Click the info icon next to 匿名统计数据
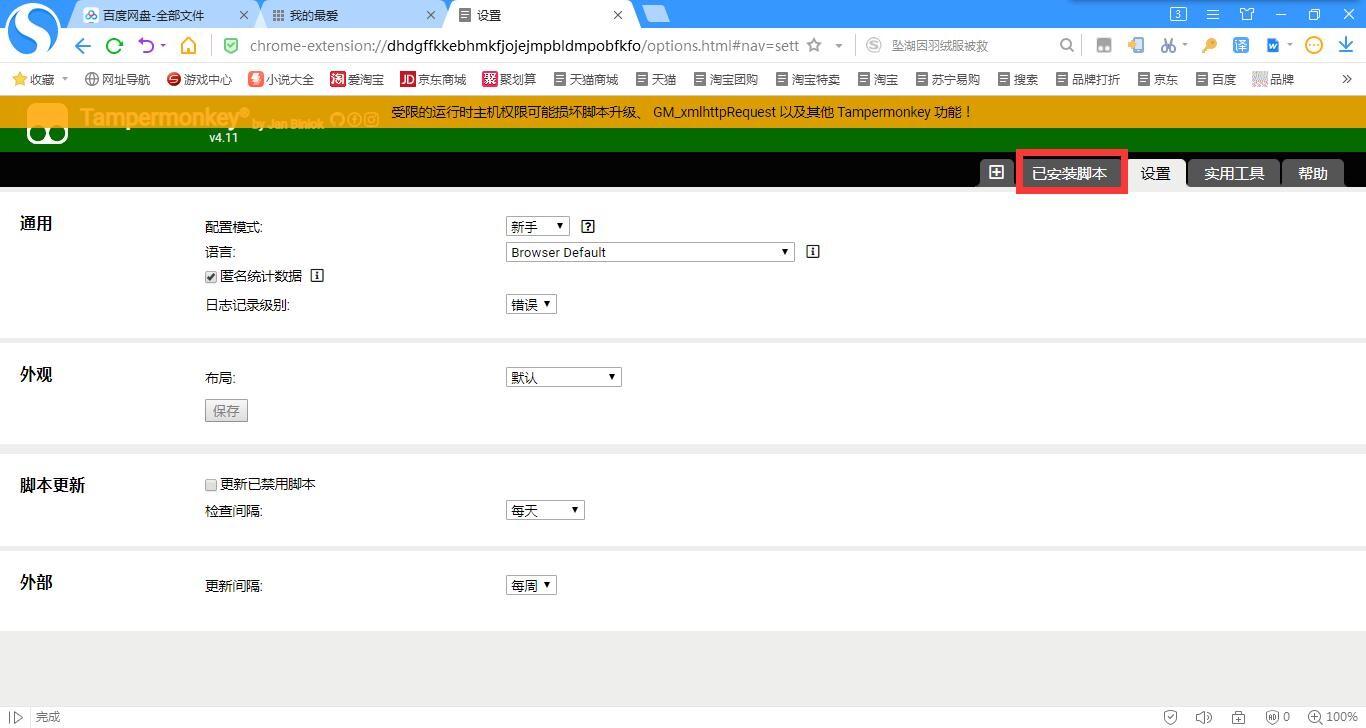The height and width of the screenshot is (728, 1366). point(317,276)
